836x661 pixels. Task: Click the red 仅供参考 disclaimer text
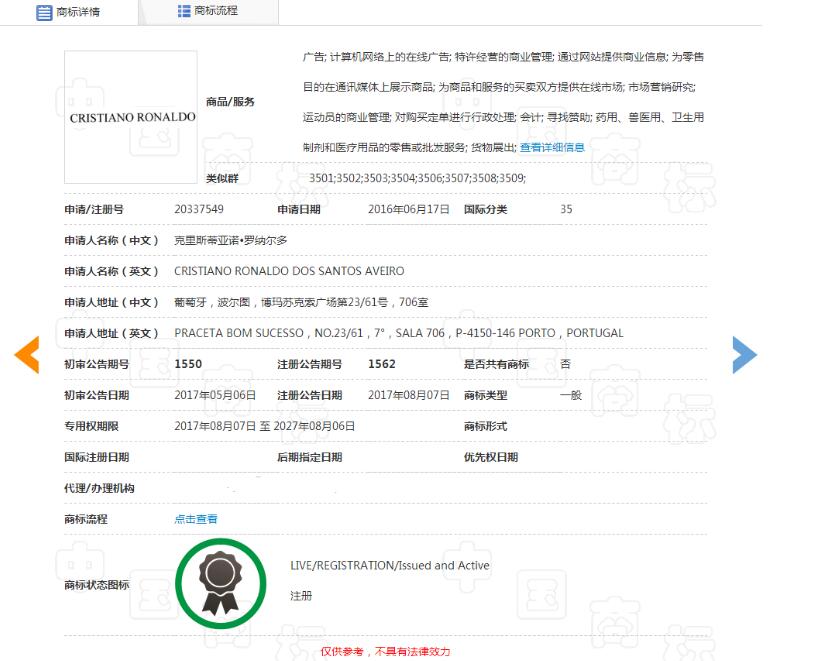coord(385,651)
